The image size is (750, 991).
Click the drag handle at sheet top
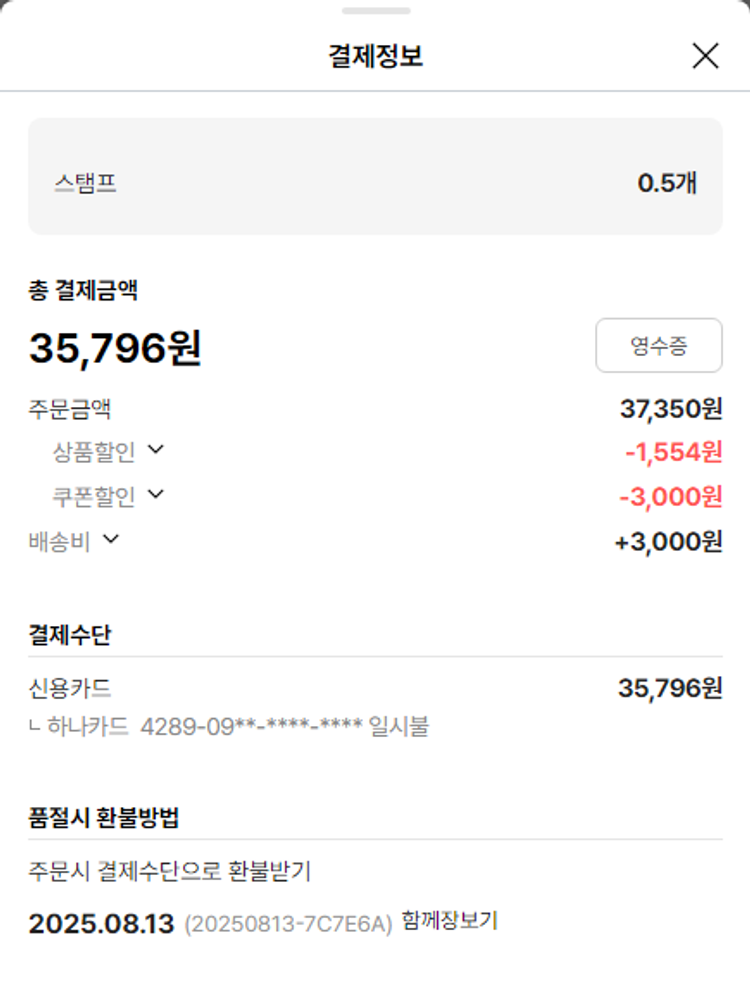tap(375, 11)
